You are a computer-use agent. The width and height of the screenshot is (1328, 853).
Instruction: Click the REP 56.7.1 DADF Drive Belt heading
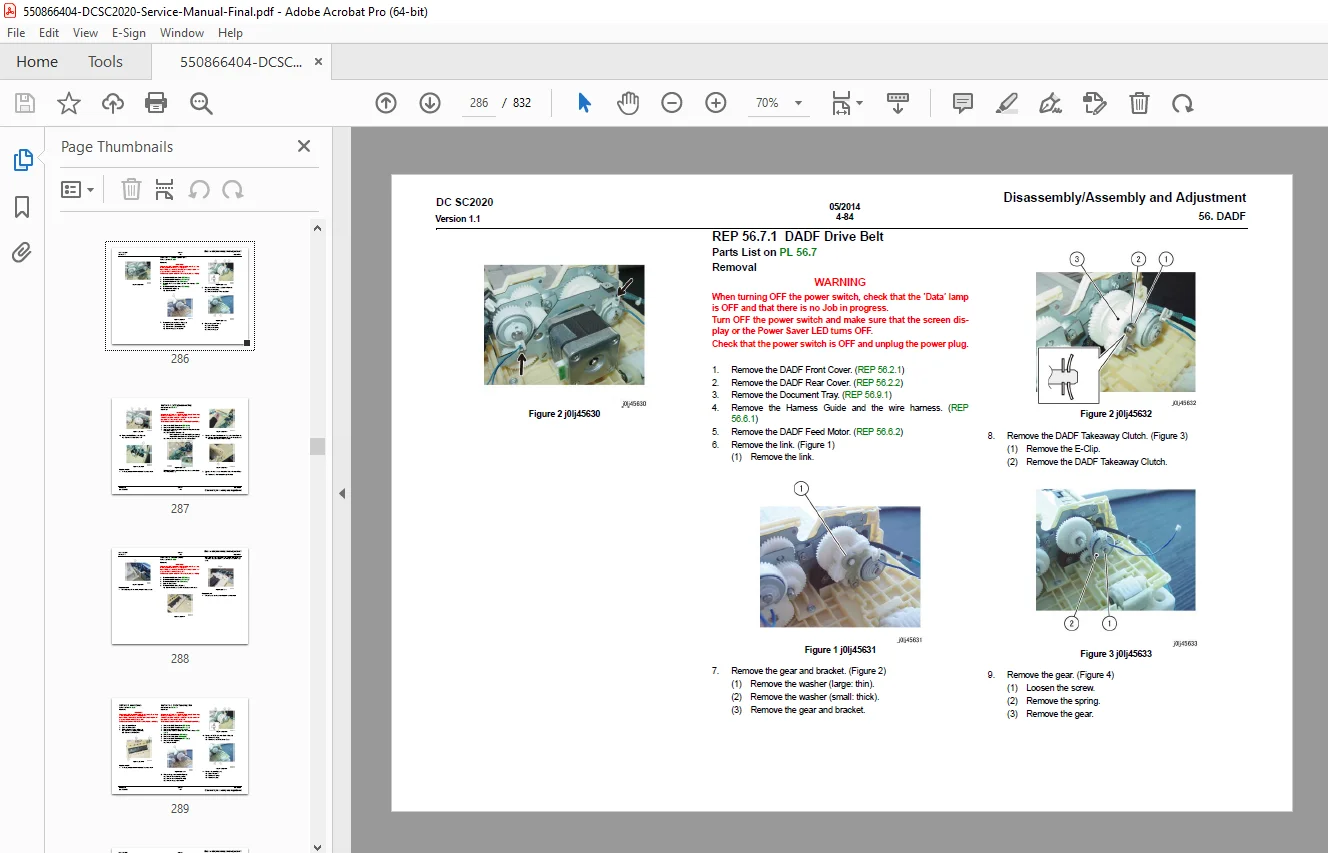(797, 236)
